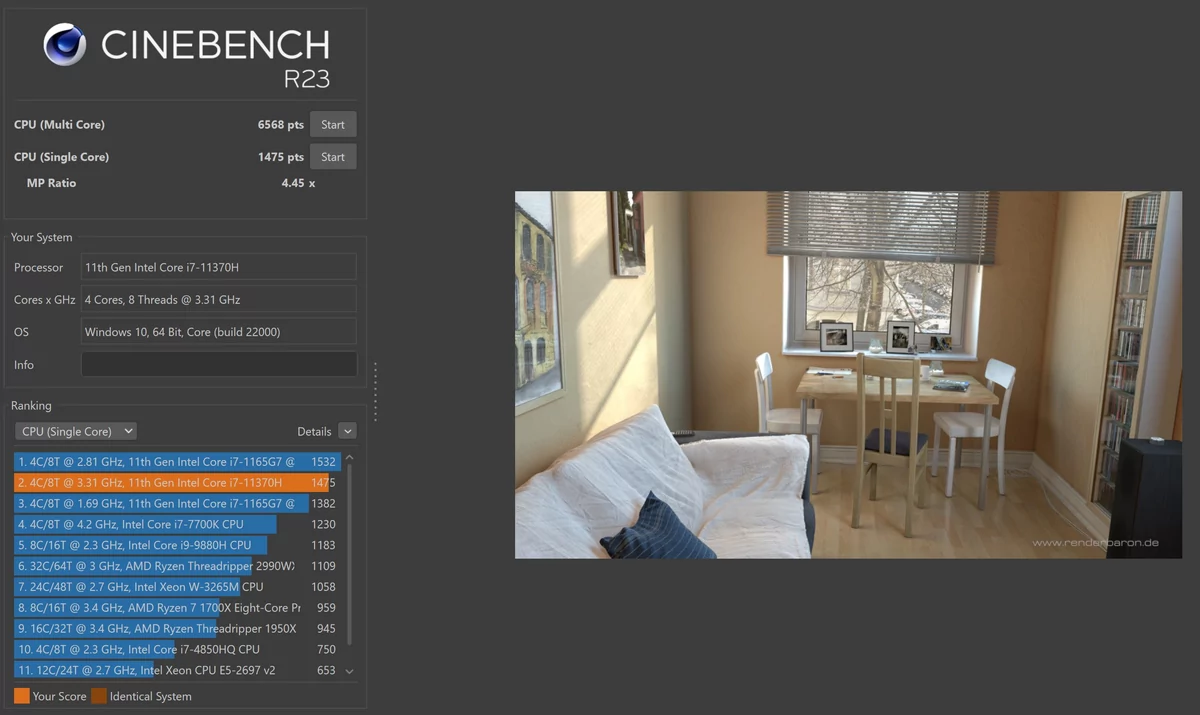Click ranking list scroll down arrow
This screenshot has width=1200, height=715.
(x=349, y=672)
